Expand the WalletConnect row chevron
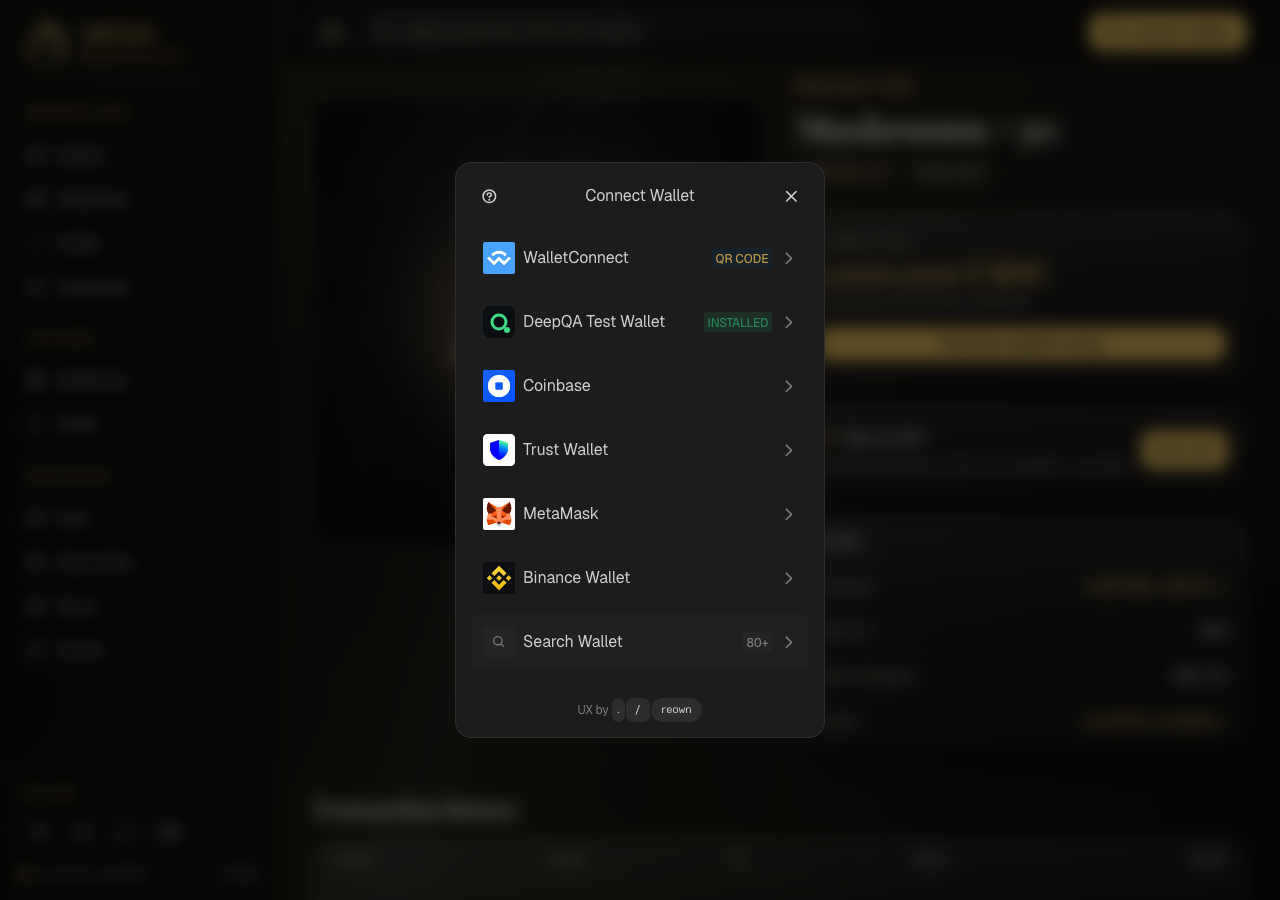 pyautogui.click(x=789, y=258)
